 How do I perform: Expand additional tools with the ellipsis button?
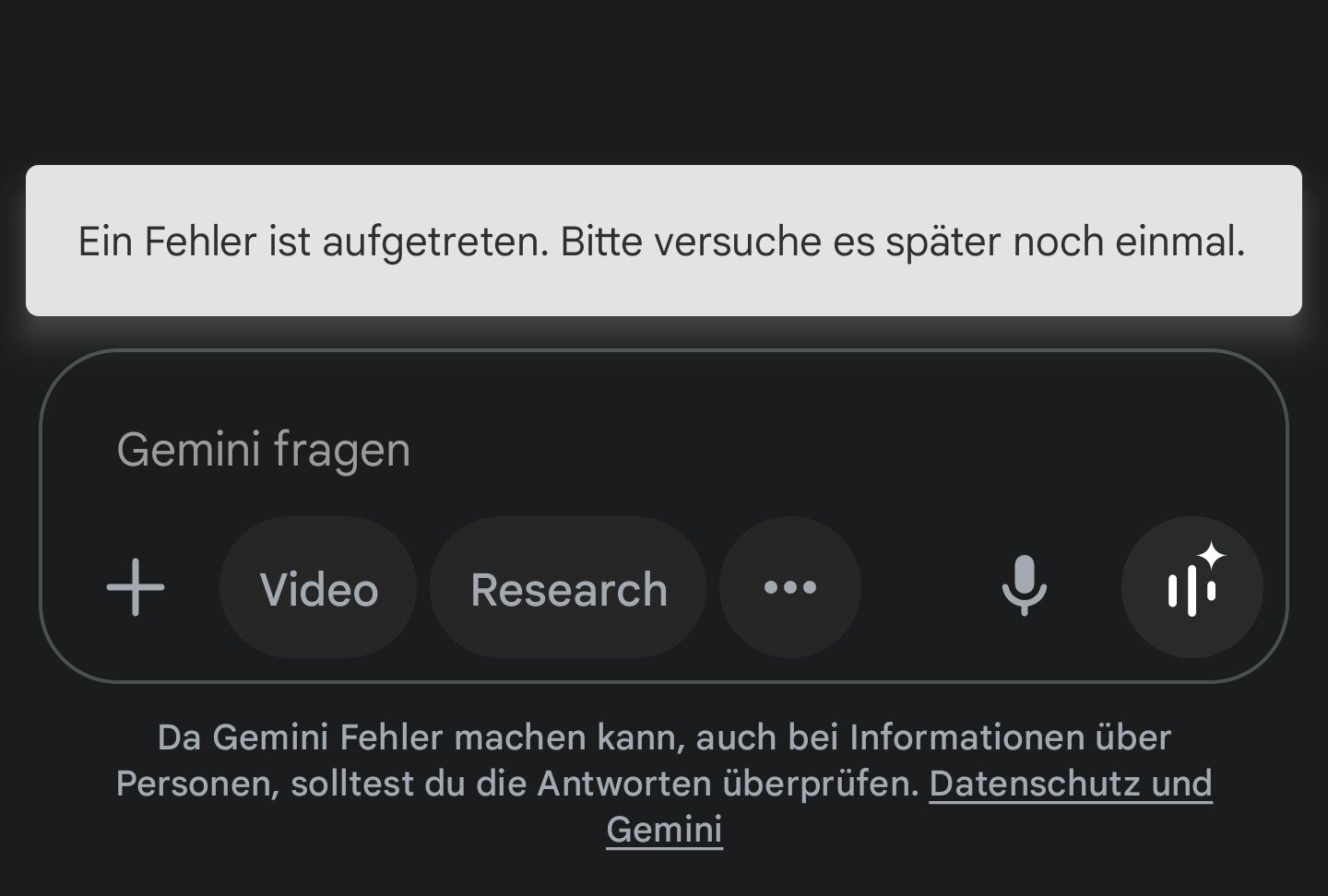(x=790, y=587)
